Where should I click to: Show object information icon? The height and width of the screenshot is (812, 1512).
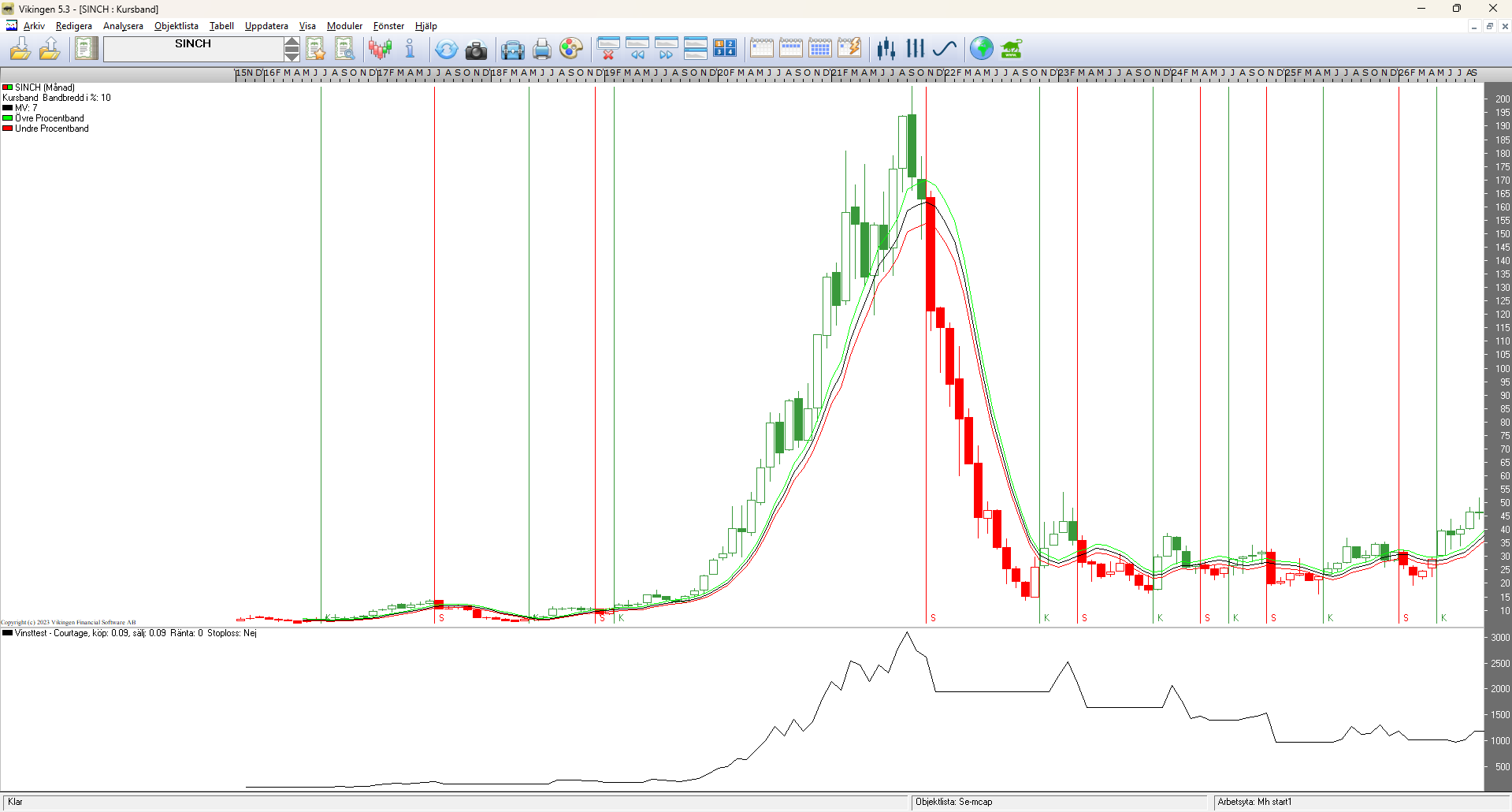tap(410, 49)
